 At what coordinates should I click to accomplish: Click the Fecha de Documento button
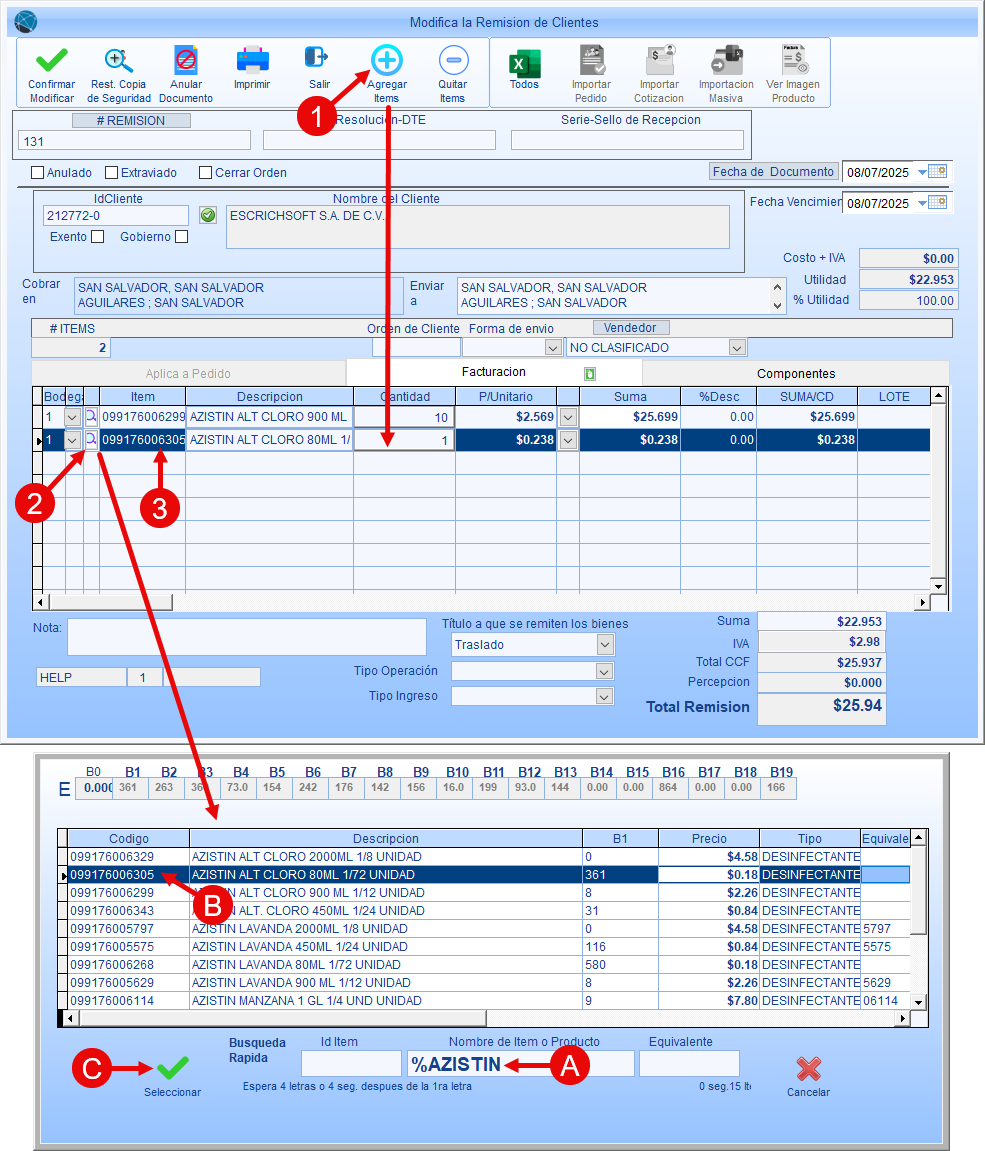(x=774, y=172)
